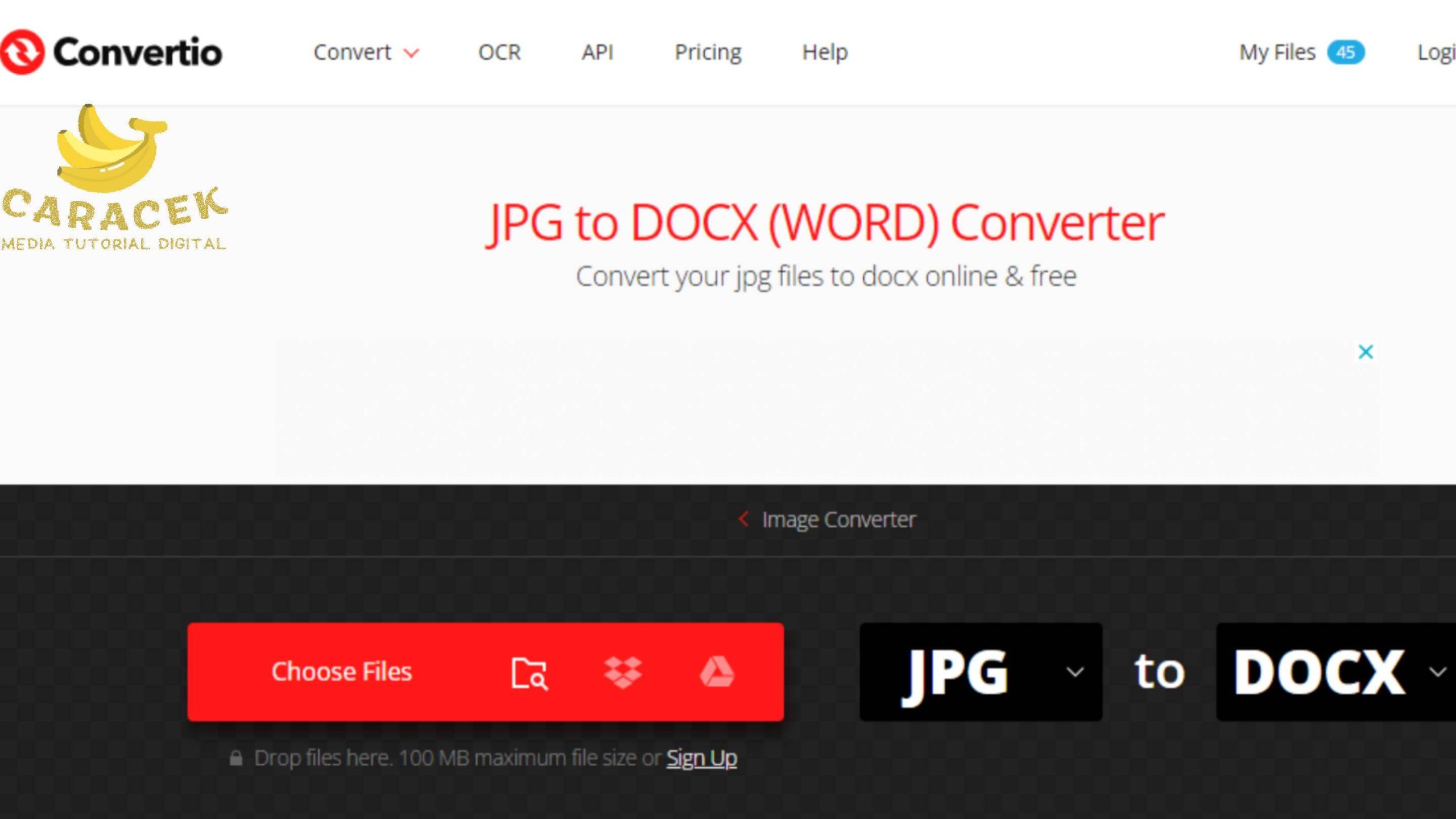Image resolution: width=1456 pixels, height=819 pixels.
Task: Open the API menu item
Action: [597, 52]
